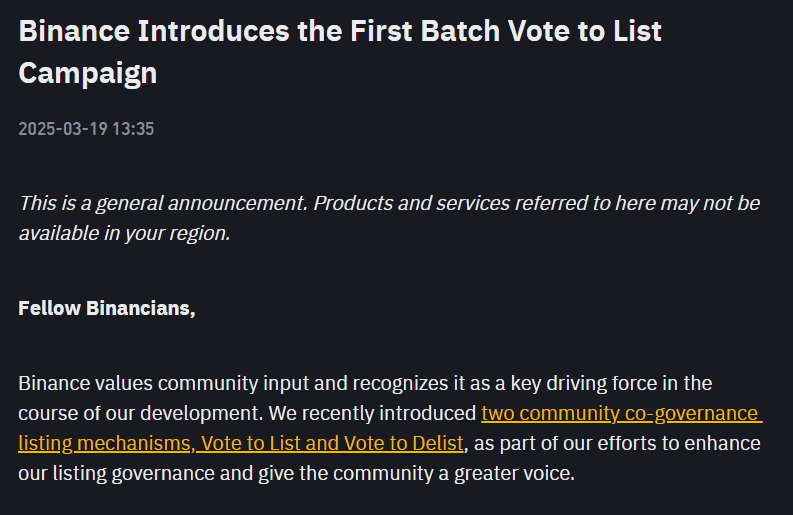Click 'course of our development.' text
This screenshot has width=793, height=515.
coord(141,413)
